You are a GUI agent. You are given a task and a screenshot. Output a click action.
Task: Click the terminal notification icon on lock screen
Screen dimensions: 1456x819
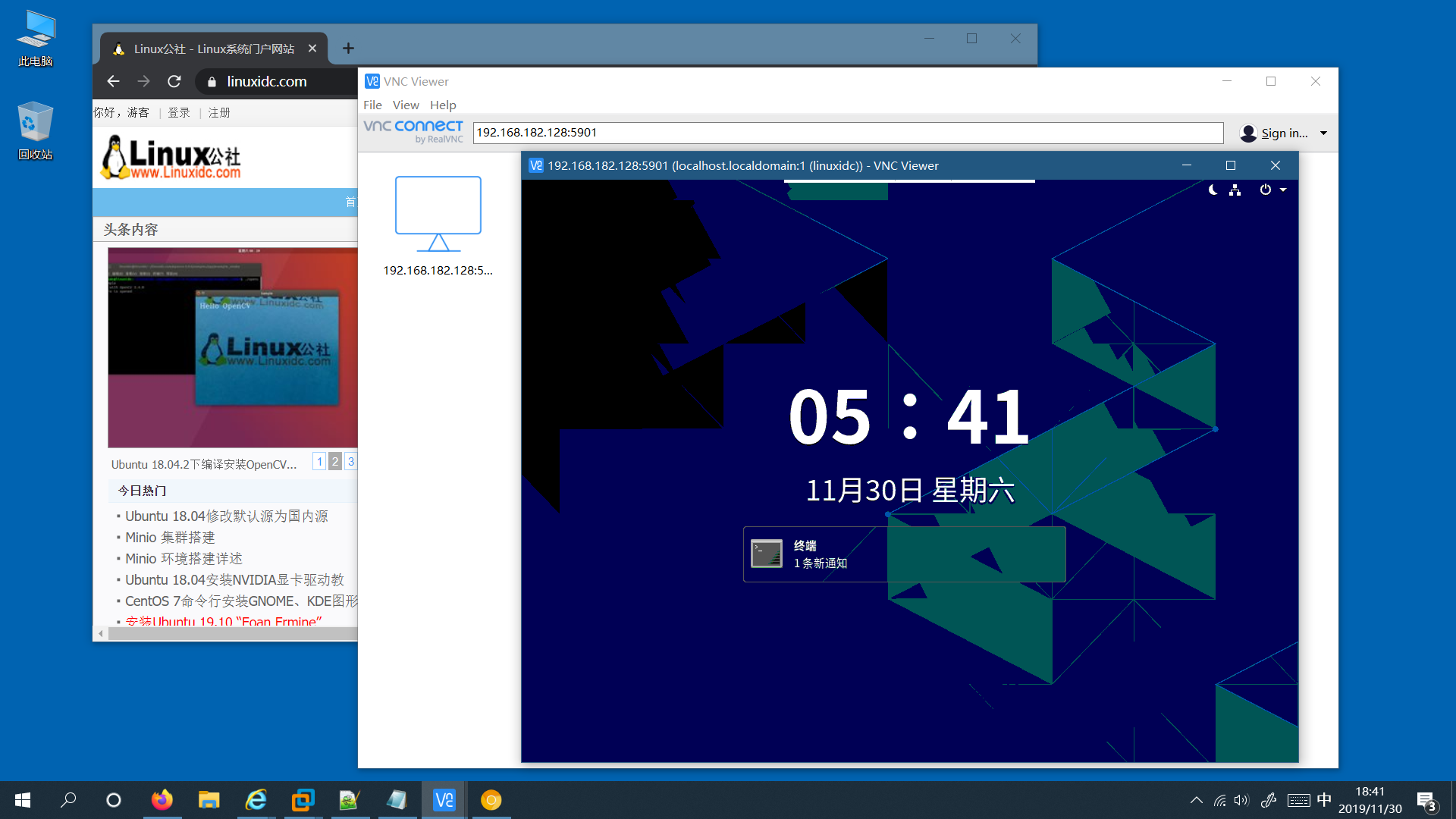pos(767,553)
